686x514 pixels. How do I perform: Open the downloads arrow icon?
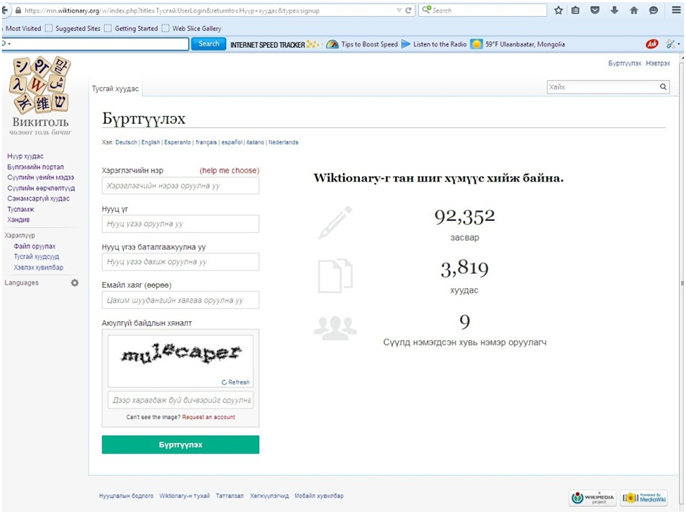[615, 10]
